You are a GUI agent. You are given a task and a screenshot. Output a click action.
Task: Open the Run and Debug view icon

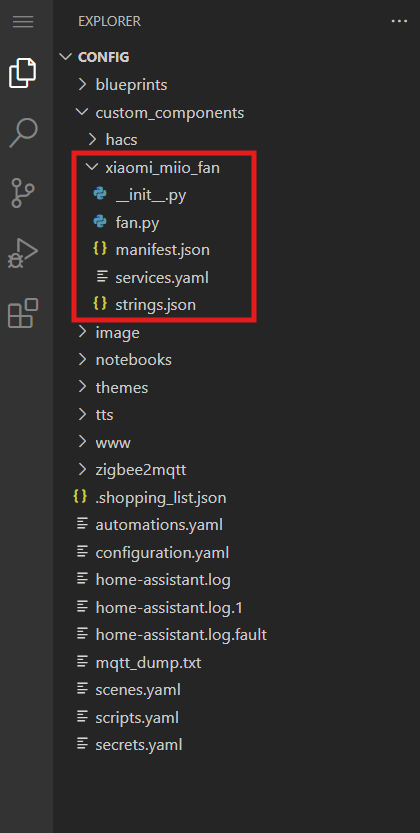[x=23, y=252]
